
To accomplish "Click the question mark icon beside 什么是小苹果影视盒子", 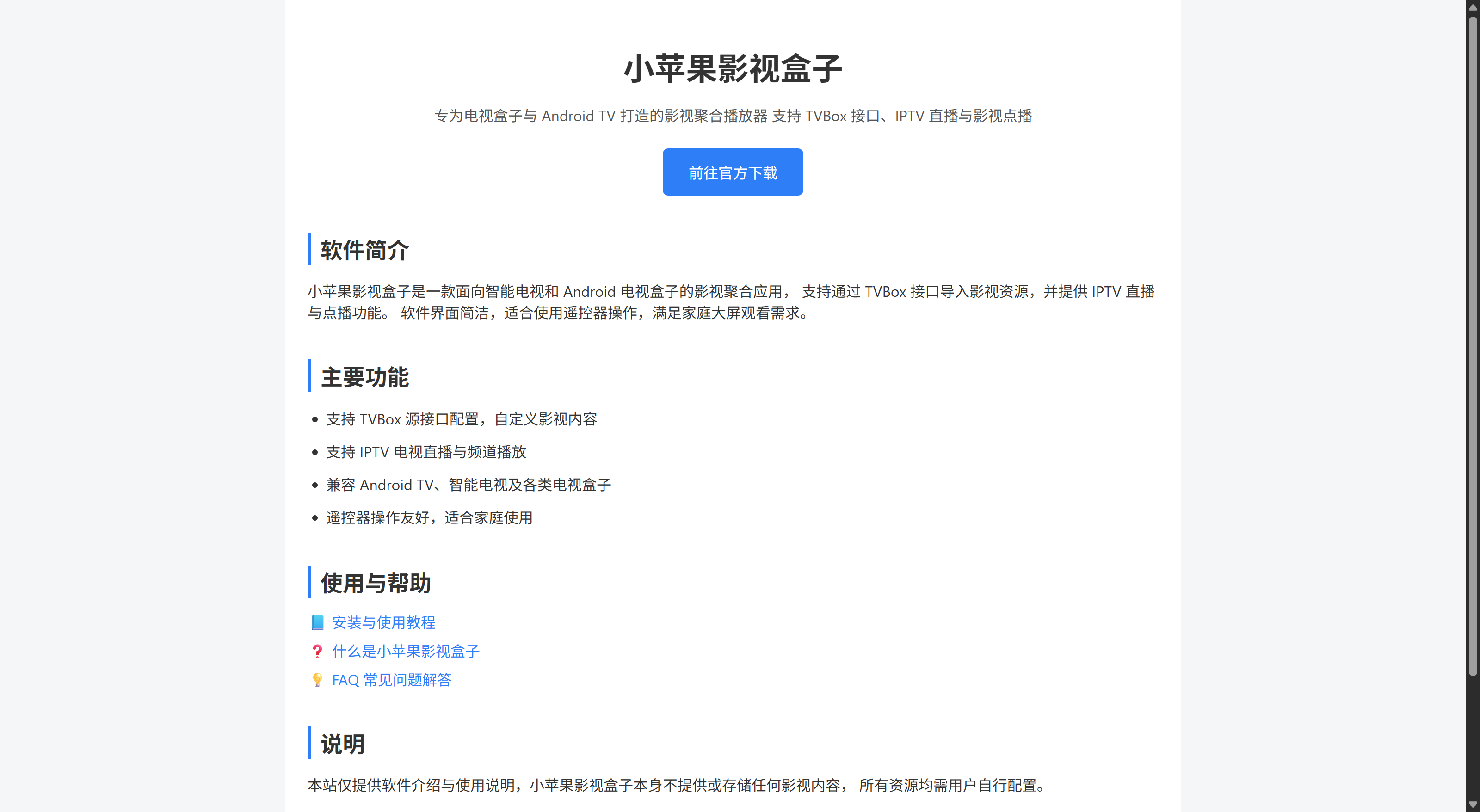I will point(316,651).
